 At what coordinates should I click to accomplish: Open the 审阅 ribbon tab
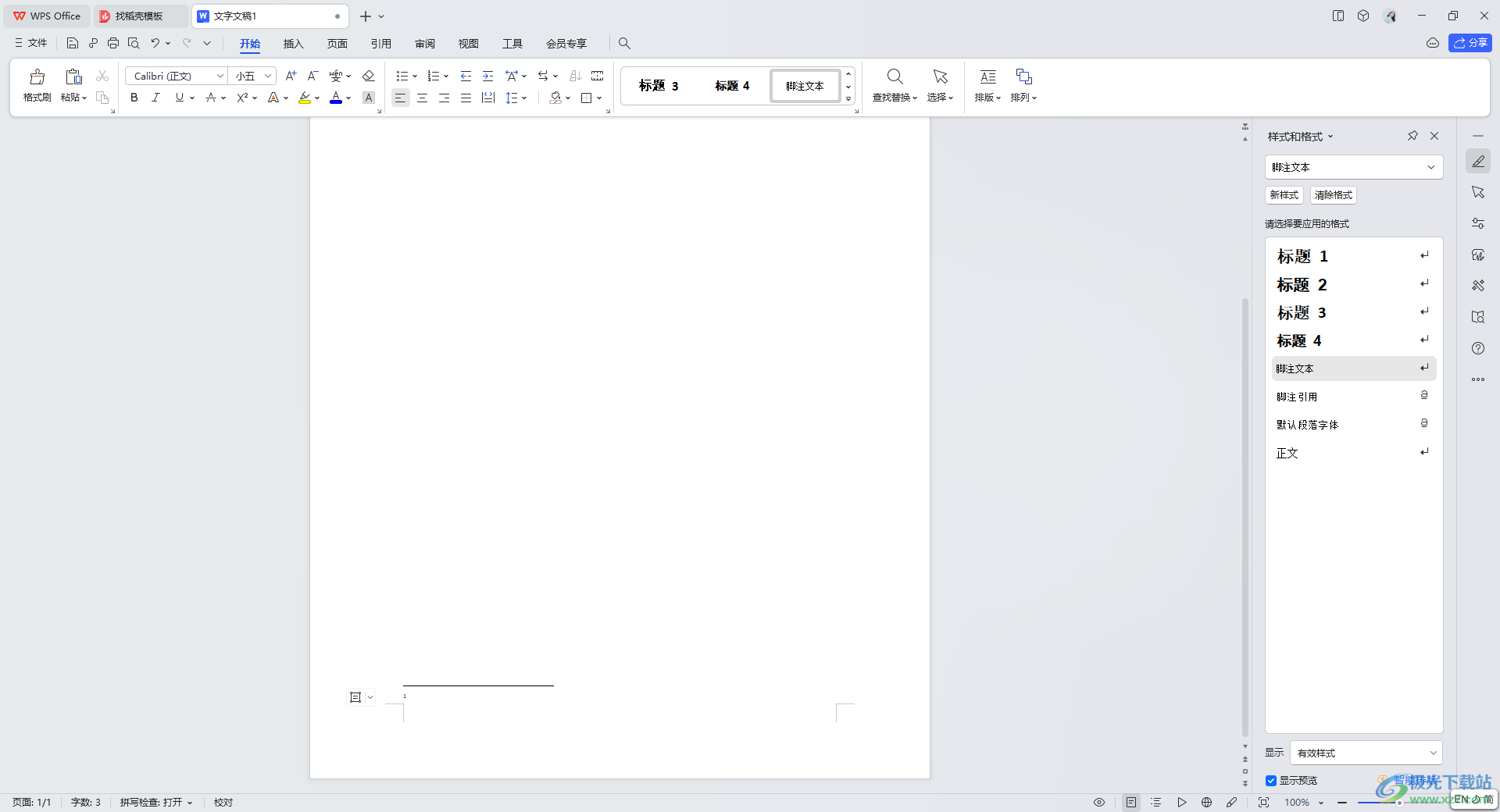click(x=425, y=43)
